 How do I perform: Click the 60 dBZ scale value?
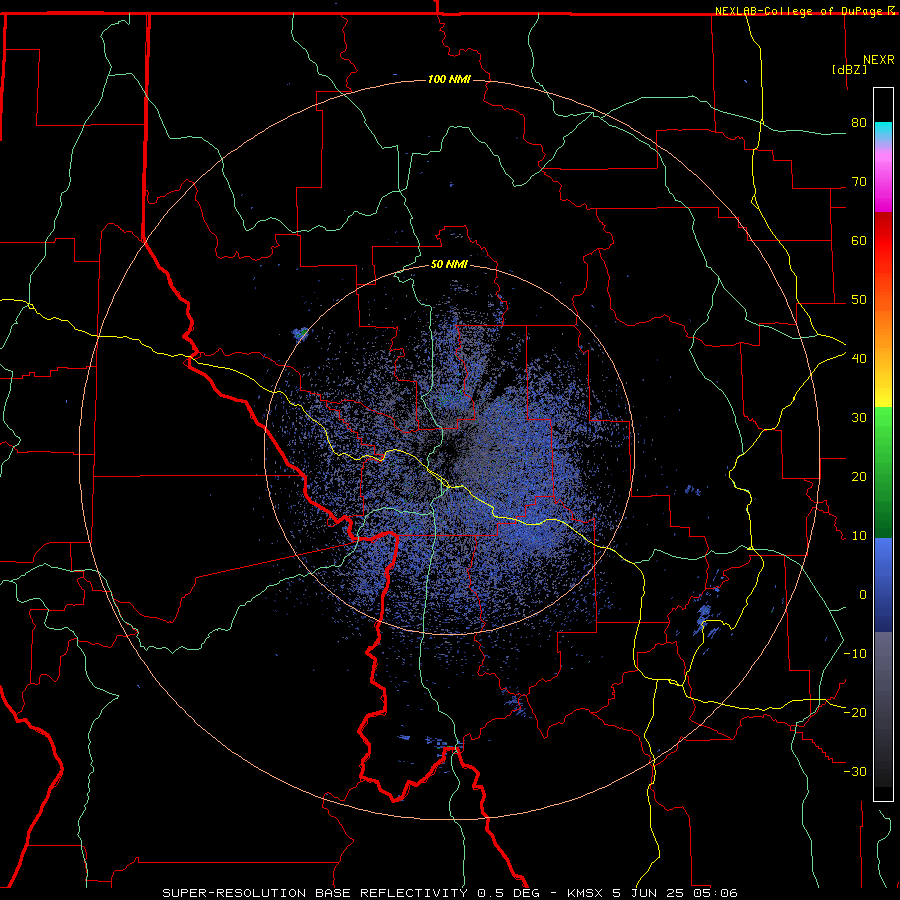pos(859,240)
